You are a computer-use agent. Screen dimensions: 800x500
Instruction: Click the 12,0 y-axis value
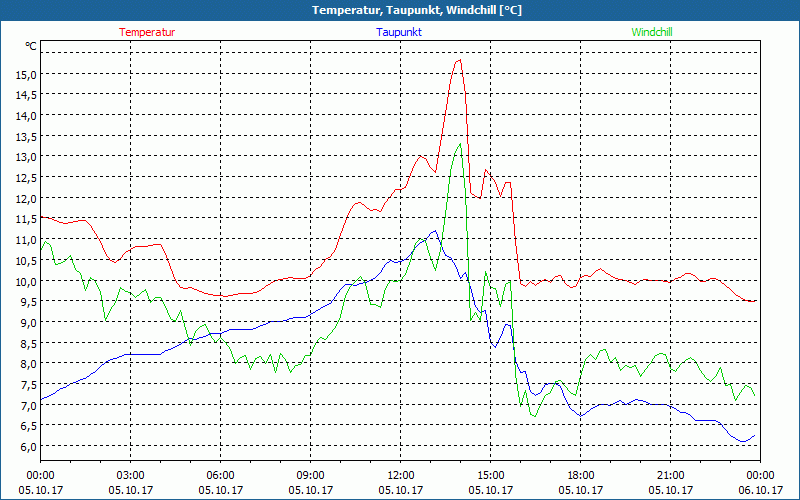coord(26,198)
